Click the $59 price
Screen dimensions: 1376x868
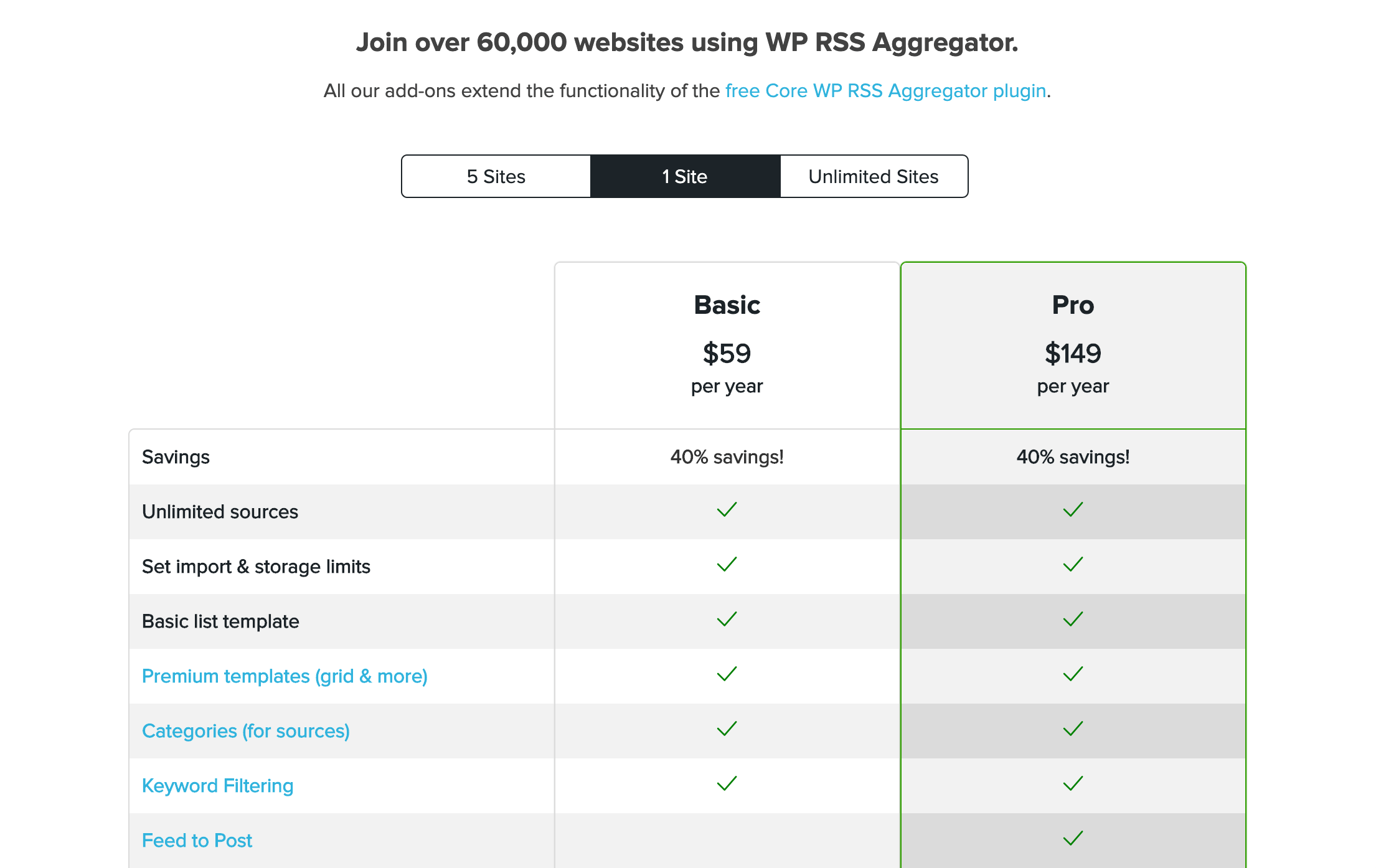click(727, 354)
